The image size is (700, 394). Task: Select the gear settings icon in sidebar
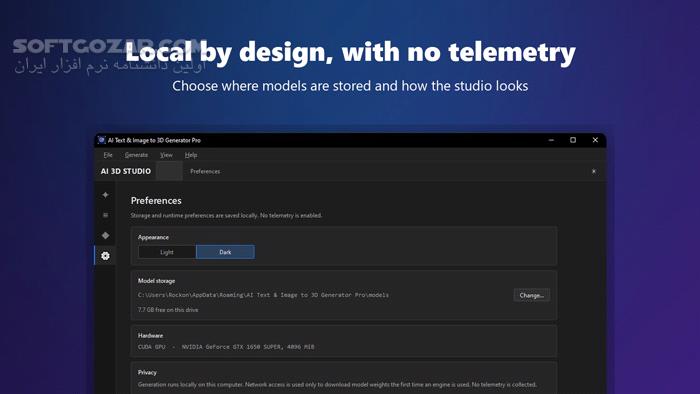(105, 256)
